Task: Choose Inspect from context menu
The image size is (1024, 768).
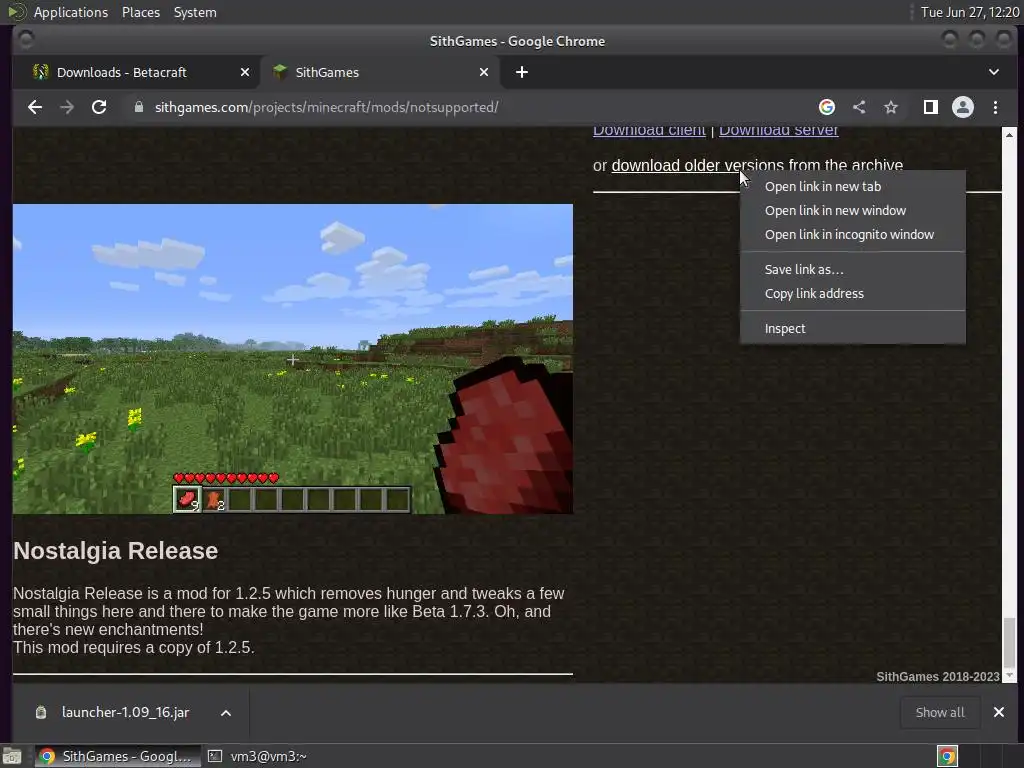Action: coord(852,328)
